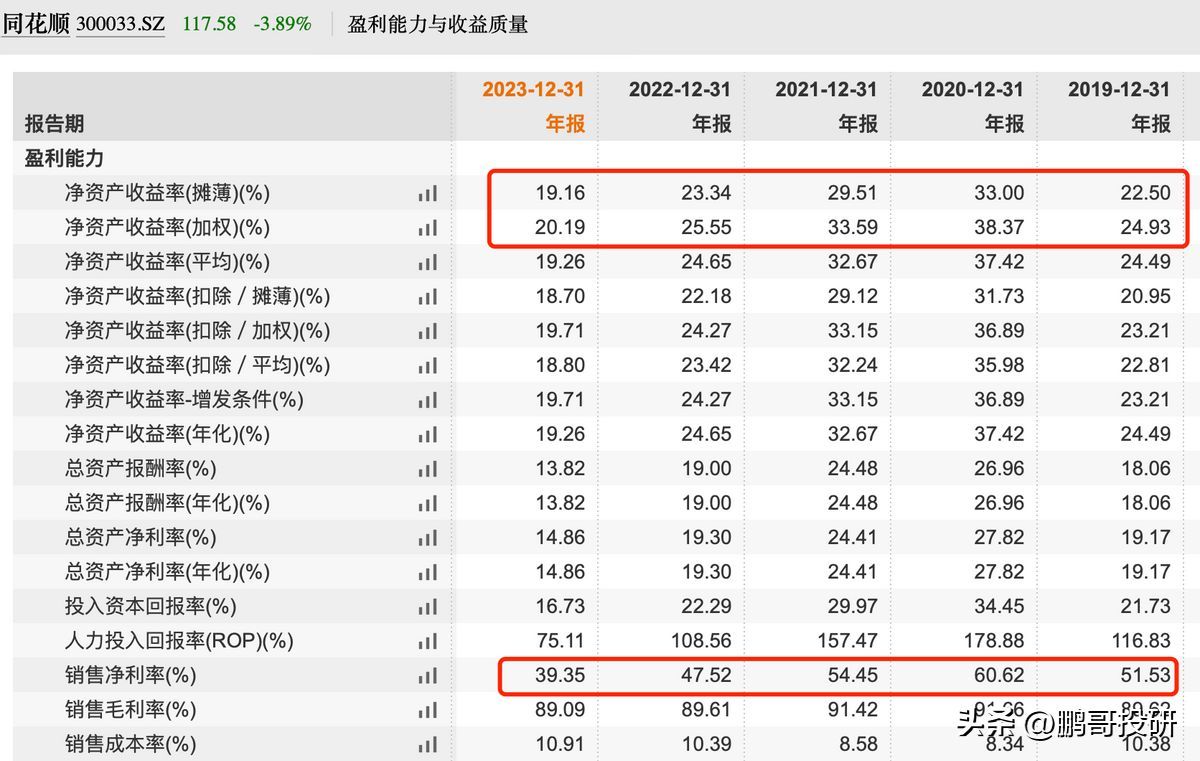Select the 2022-12-31 report column header
Screen dimensions: 1200x761
(679, 106)
